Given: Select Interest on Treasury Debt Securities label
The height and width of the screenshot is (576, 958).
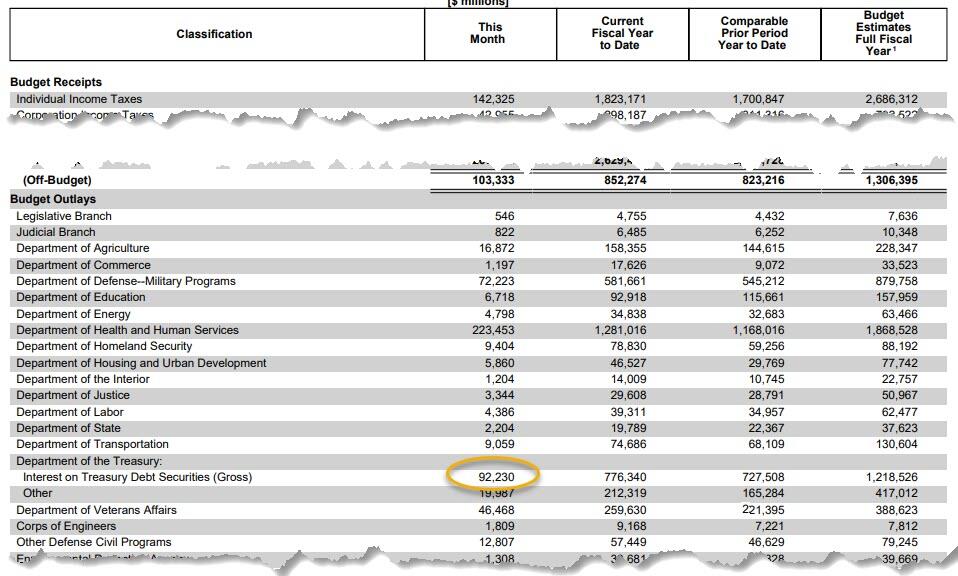Looking at the screenshot, I should pos(137,477).
